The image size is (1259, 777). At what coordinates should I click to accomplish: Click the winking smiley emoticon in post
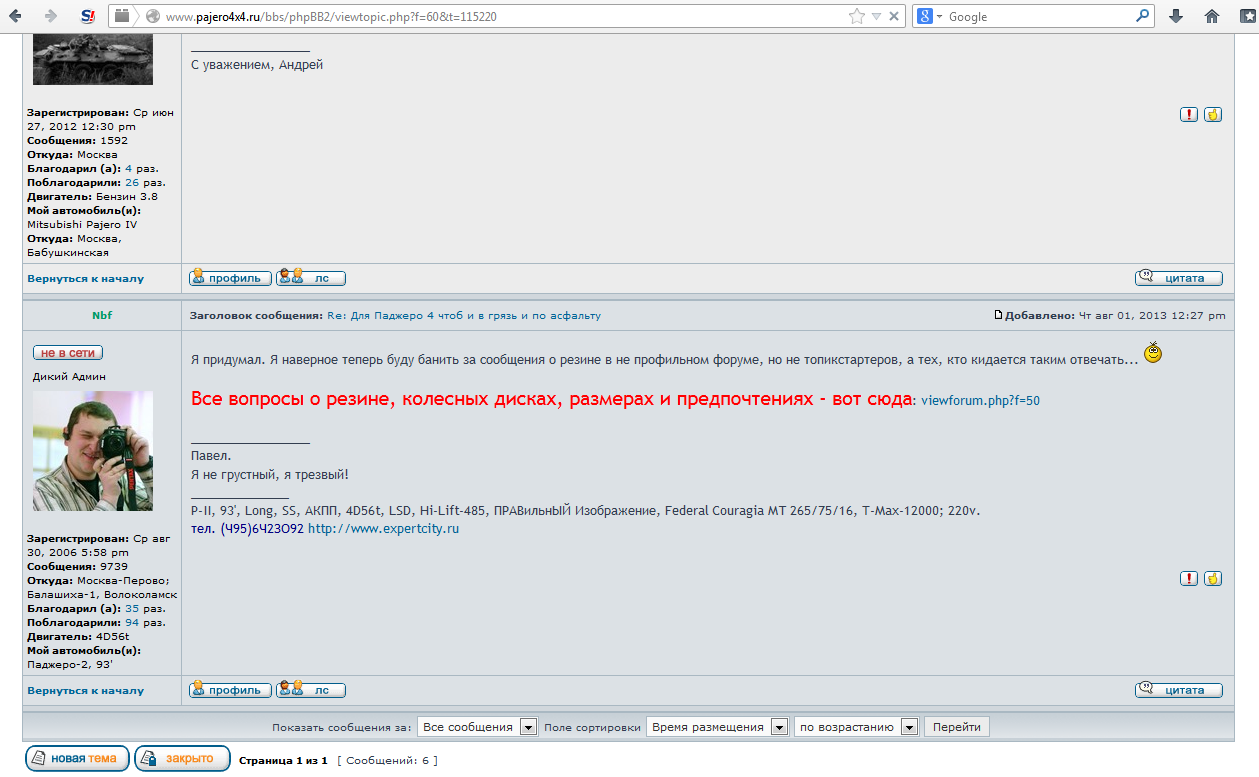point(1153,353)
